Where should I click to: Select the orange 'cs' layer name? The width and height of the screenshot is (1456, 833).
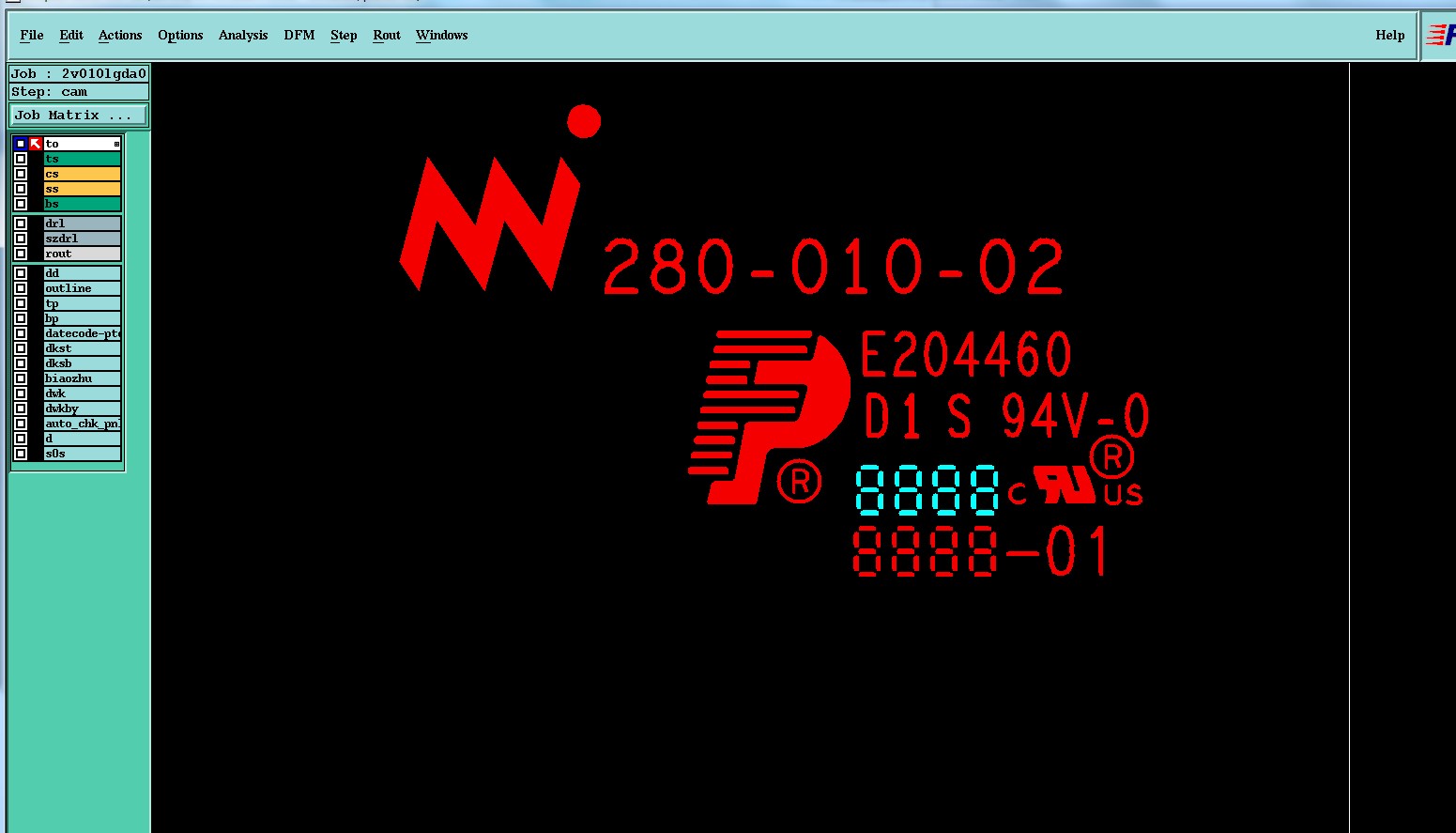[83, 174]
